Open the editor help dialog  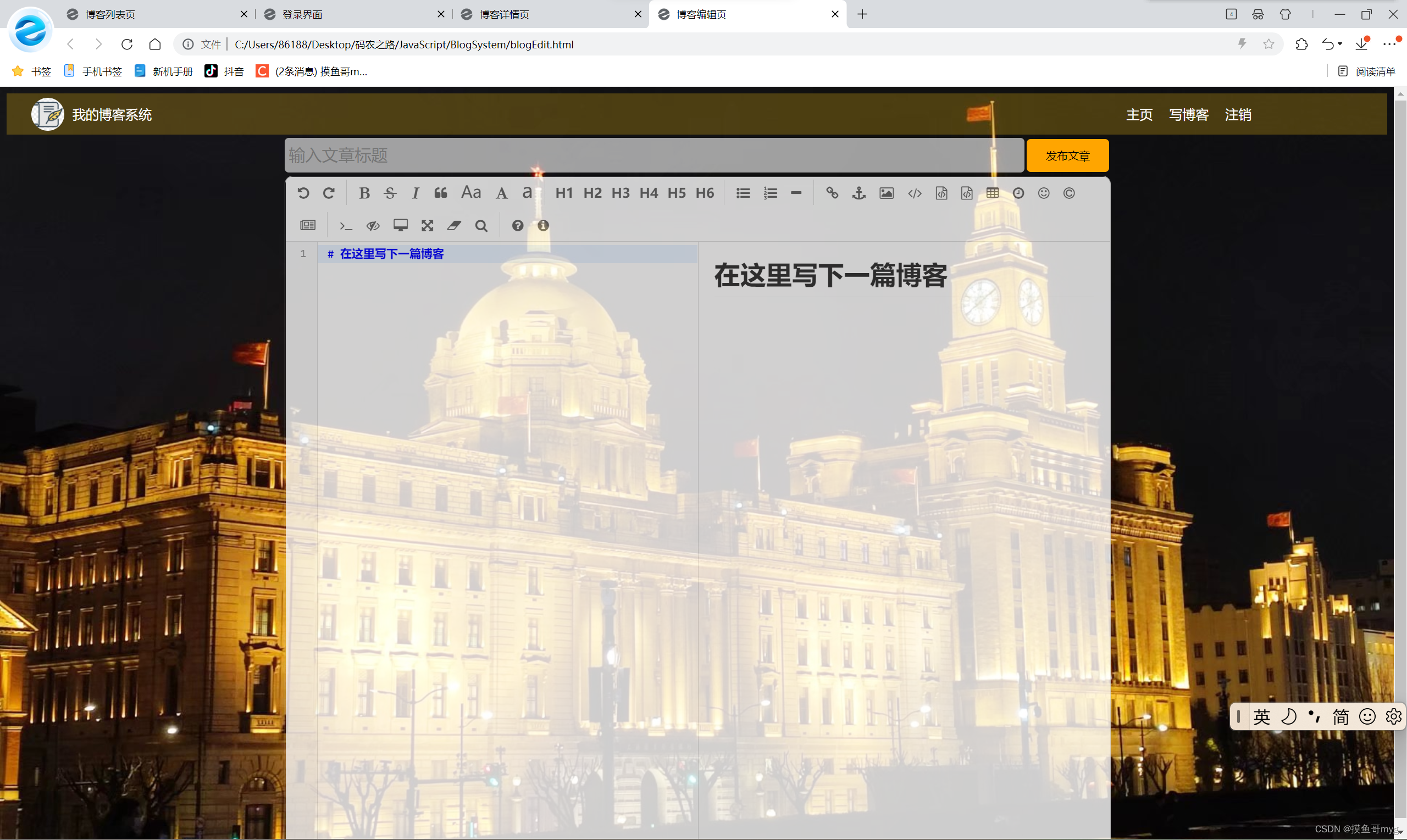pyautogui.click(x=518, y=225)
